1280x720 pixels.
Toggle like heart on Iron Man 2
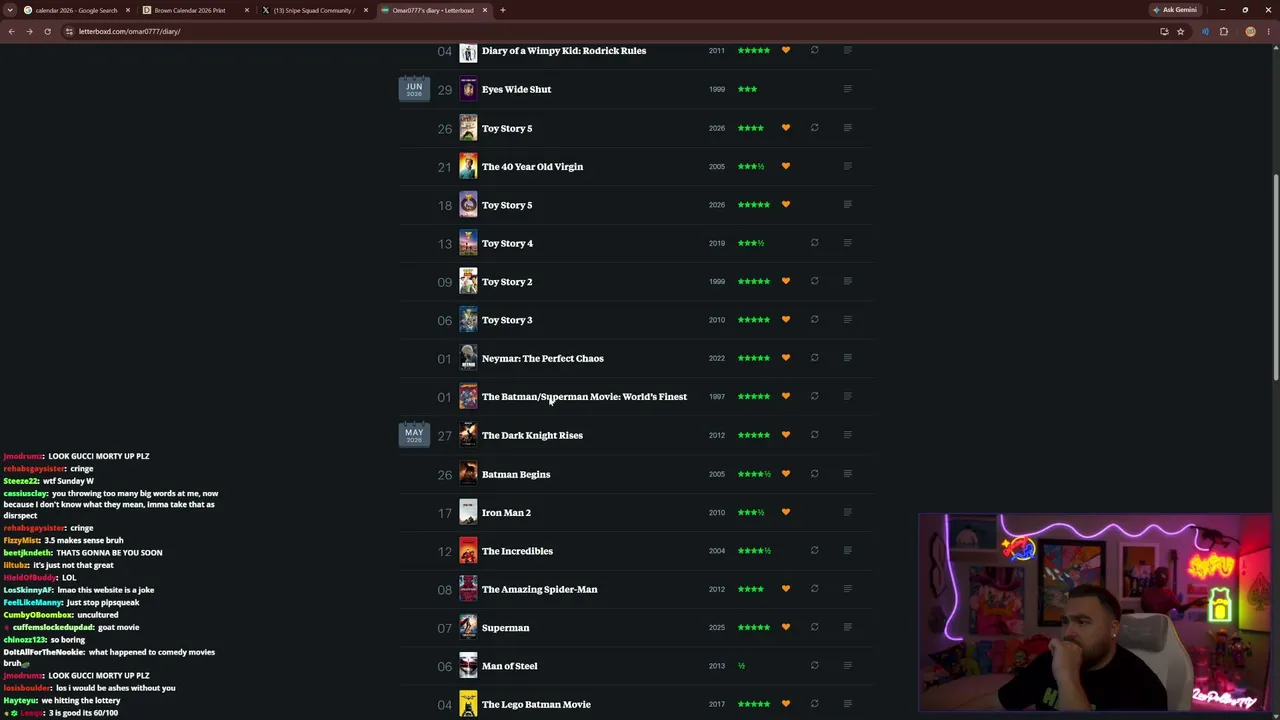pos(786,512)
